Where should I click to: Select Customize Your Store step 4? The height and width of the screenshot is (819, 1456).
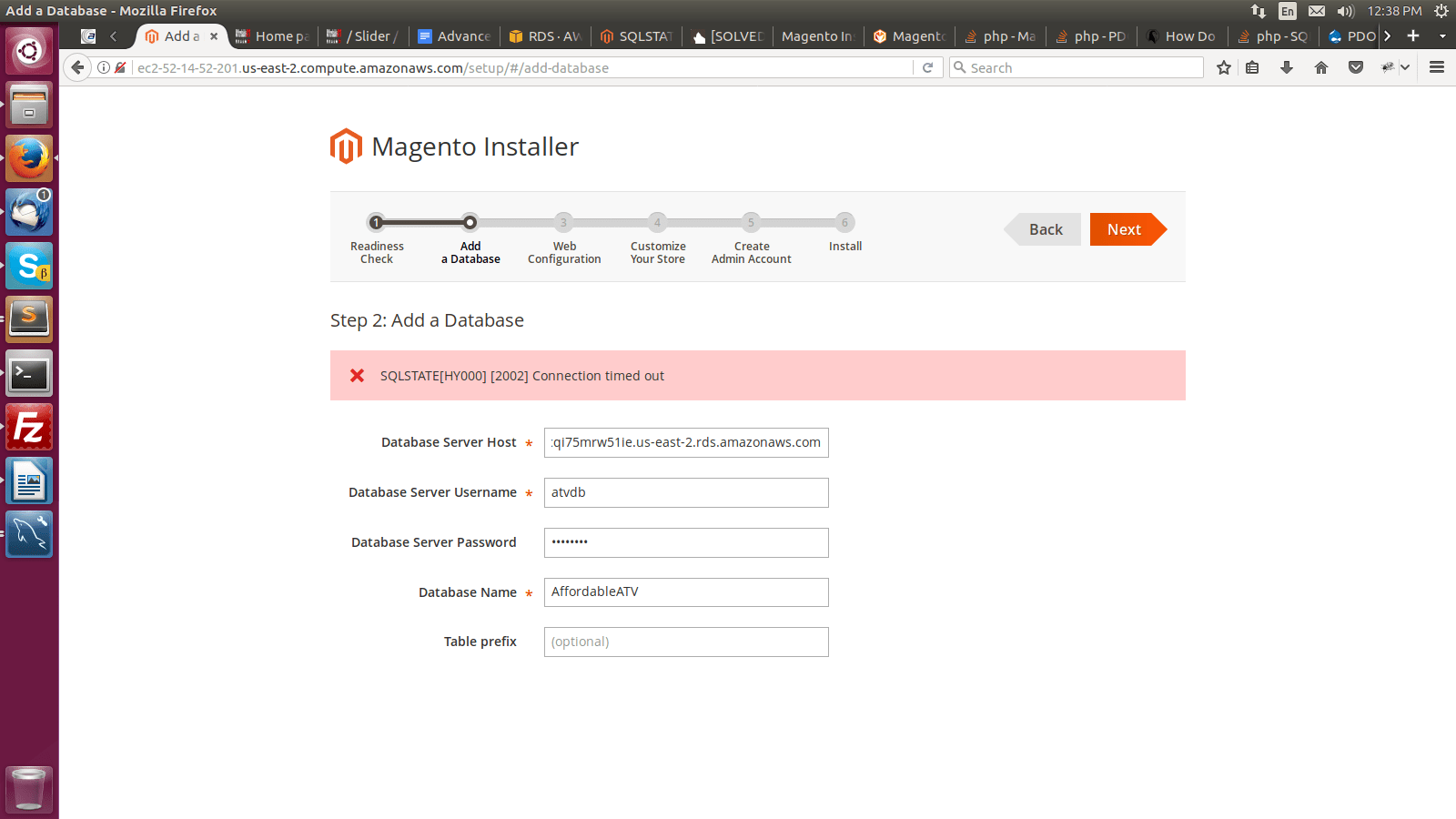657,222
